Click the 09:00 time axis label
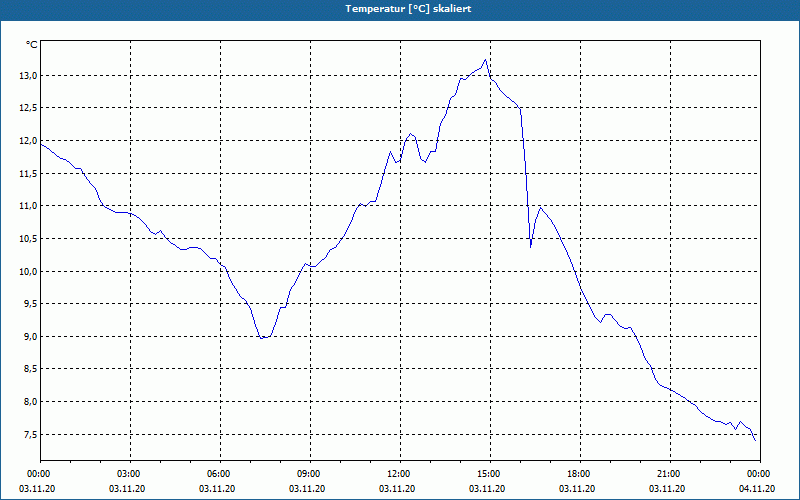 click(x=310, y=474)
